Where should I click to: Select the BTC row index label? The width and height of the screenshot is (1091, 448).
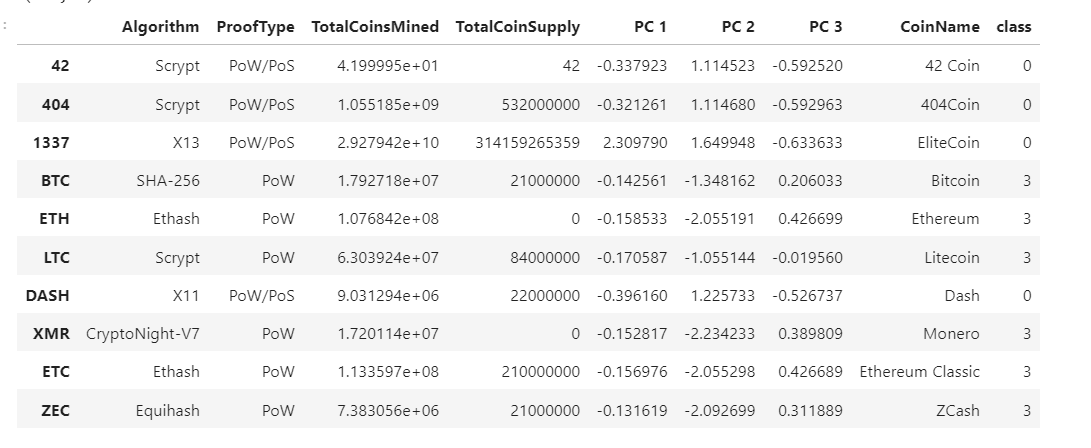(x=55, y=181)
